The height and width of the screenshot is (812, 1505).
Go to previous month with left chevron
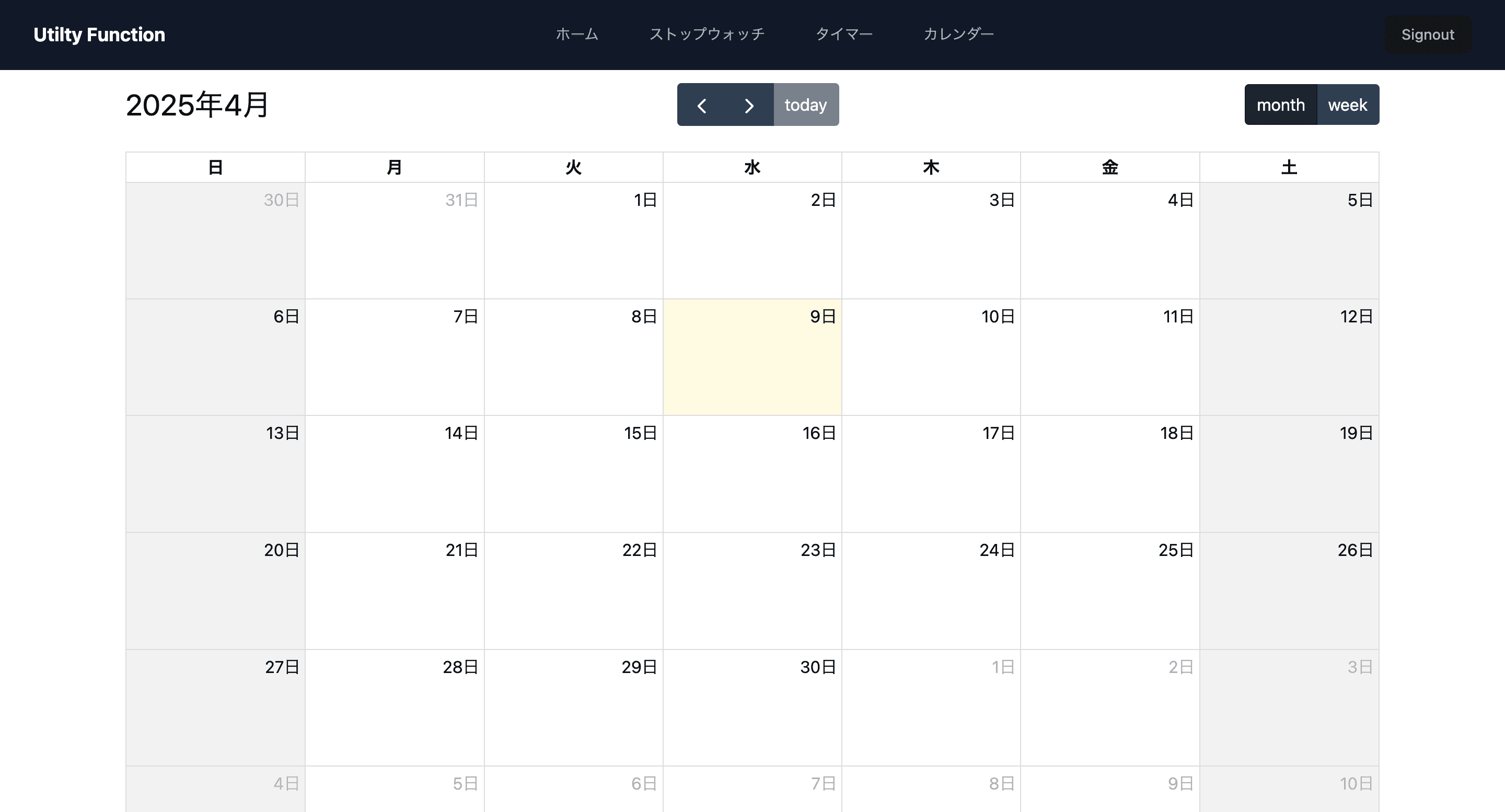click(701, 105)
